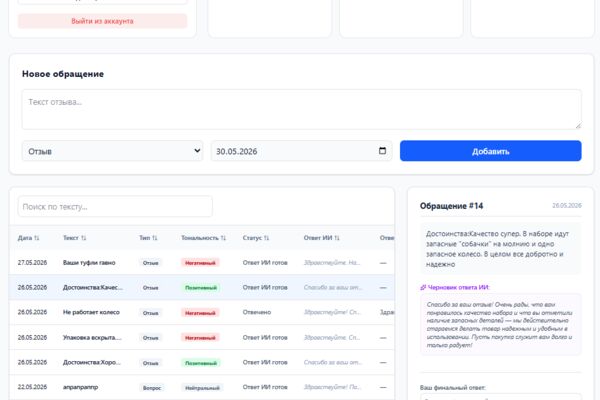
Task: Click the red 'Выйти из аккаунта' button
Action: [103, 21]
